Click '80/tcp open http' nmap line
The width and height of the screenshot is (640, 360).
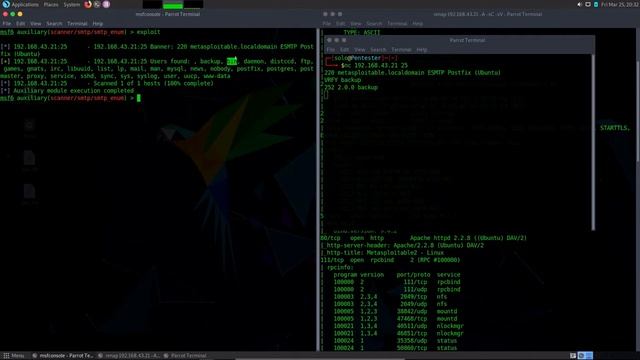coord(424,238)
